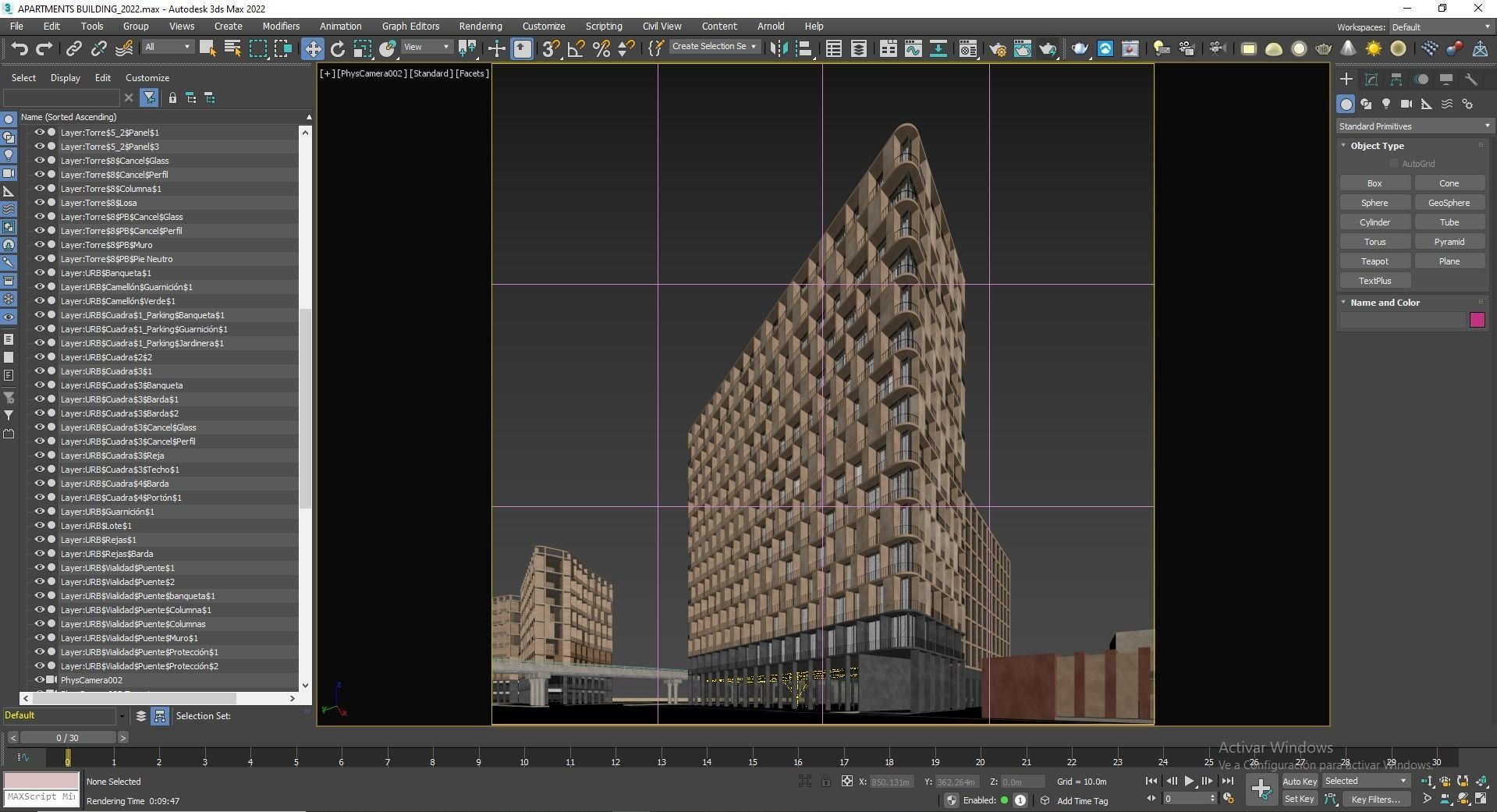This screenshot has height=812, width=1497.
Task: Open the Graph Editors menu
Action: 410,27
